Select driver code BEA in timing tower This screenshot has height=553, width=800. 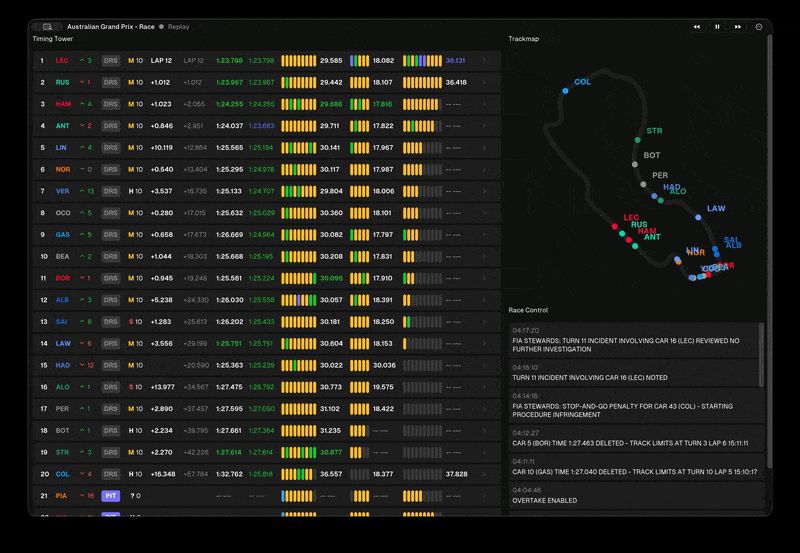pyautogui.click(x=62, y=257)
